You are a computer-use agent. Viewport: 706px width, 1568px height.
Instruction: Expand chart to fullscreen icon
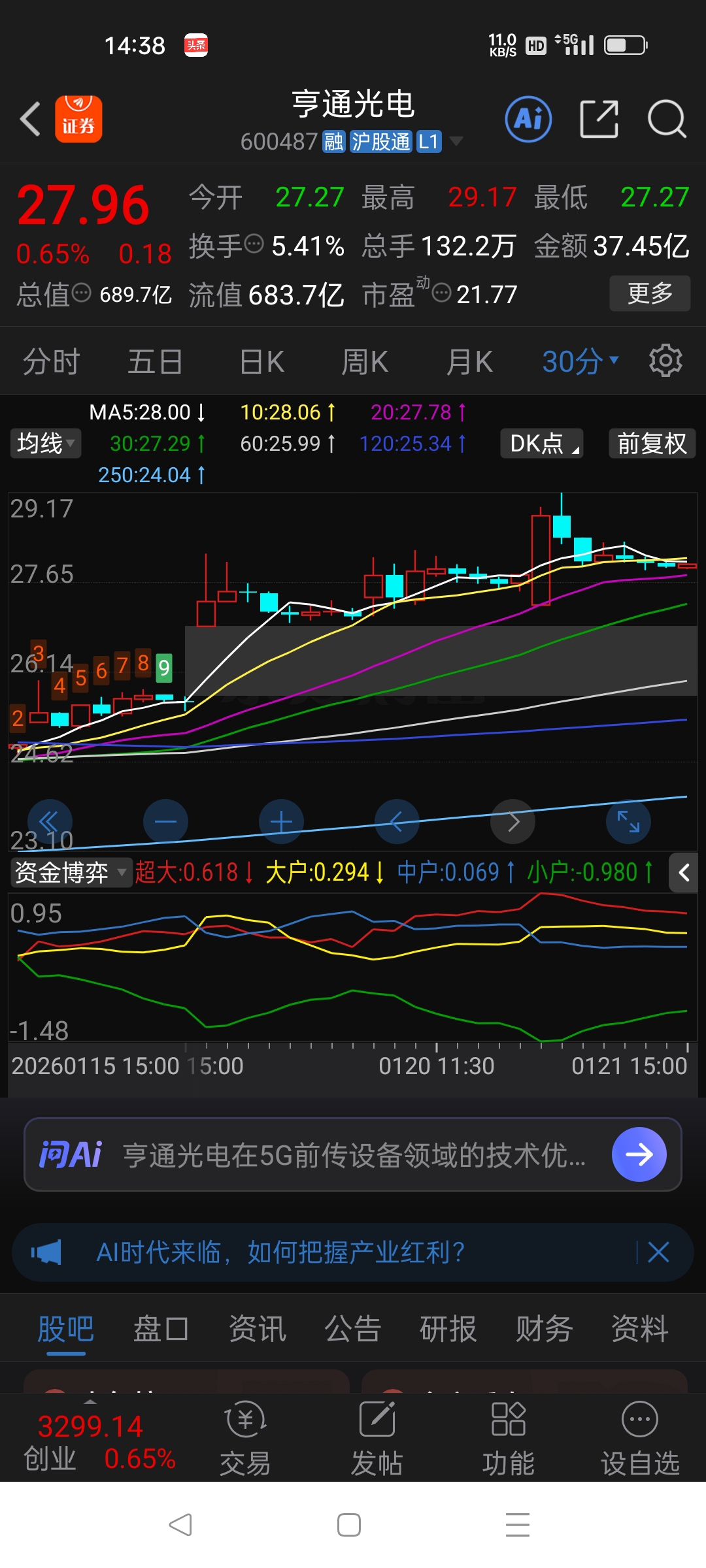(x=628, y=821)
